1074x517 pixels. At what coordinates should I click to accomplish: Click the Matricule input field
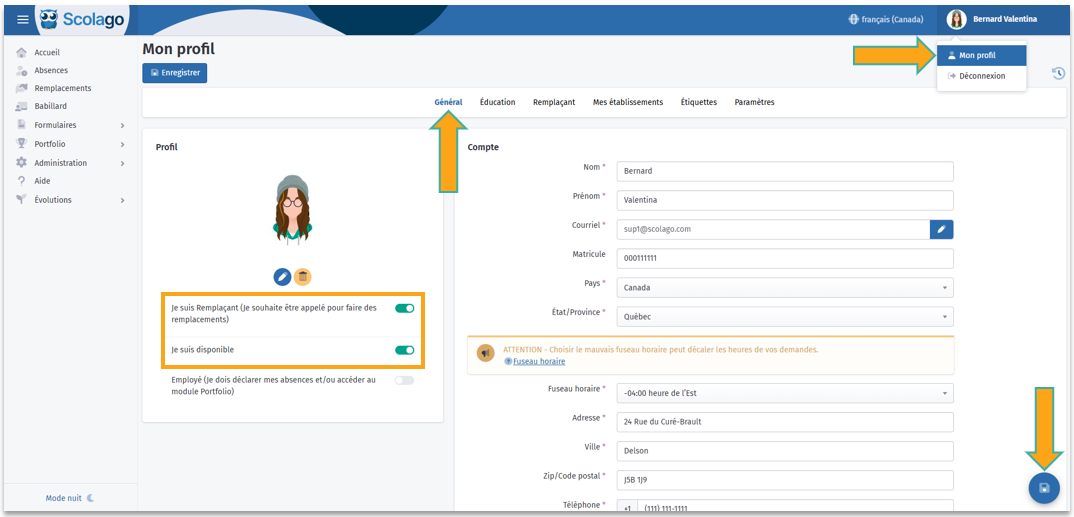(785, 258)
